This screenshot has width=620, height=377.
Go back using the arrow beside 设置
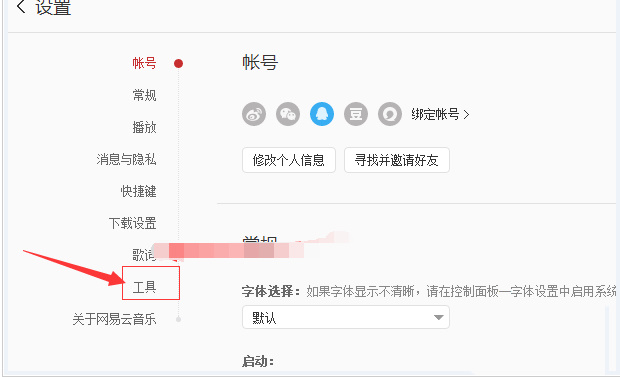pyautogui.click(x=21, y=6)
